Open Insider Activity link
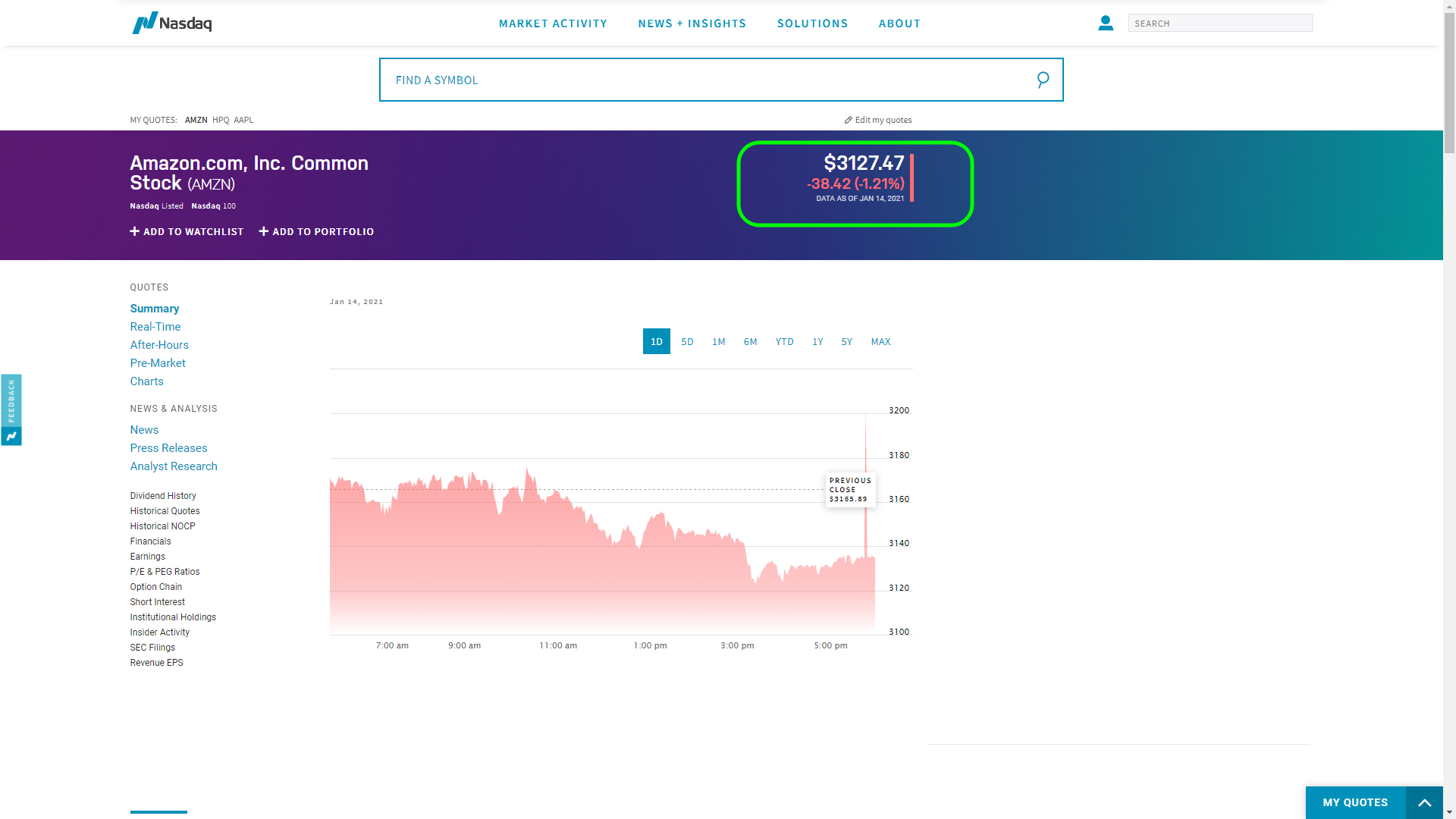1456x819 pixels. (159, 632)
